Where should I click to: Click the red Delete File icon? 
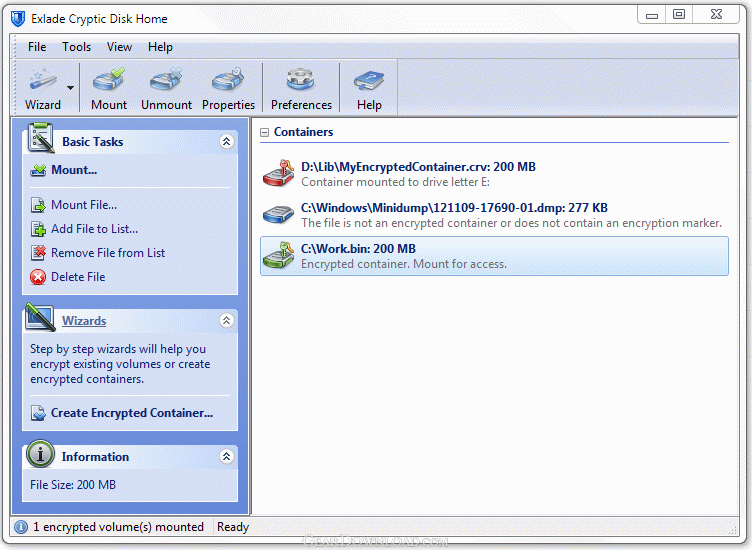(x=38, y=277)
